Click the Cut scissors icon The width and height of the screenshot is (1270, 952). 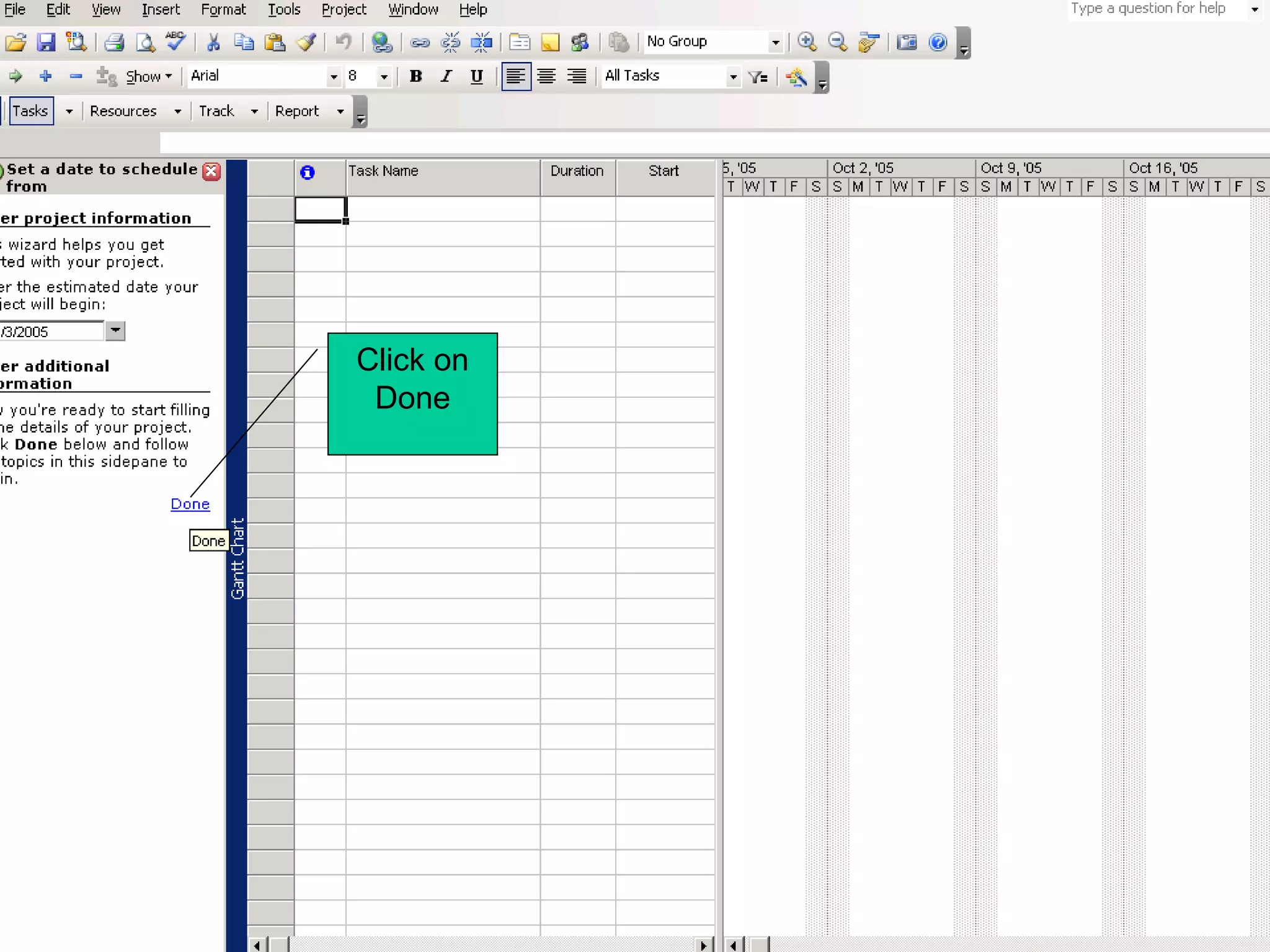tap(213, 42)
